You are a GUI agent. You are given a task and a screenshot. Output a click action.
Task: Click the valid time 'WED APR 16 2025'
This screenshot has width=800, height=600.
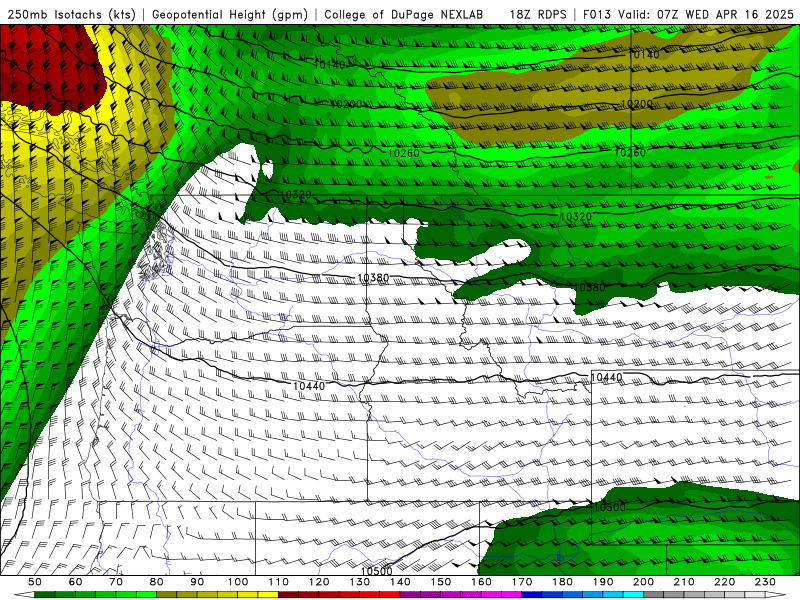[739, 14]
